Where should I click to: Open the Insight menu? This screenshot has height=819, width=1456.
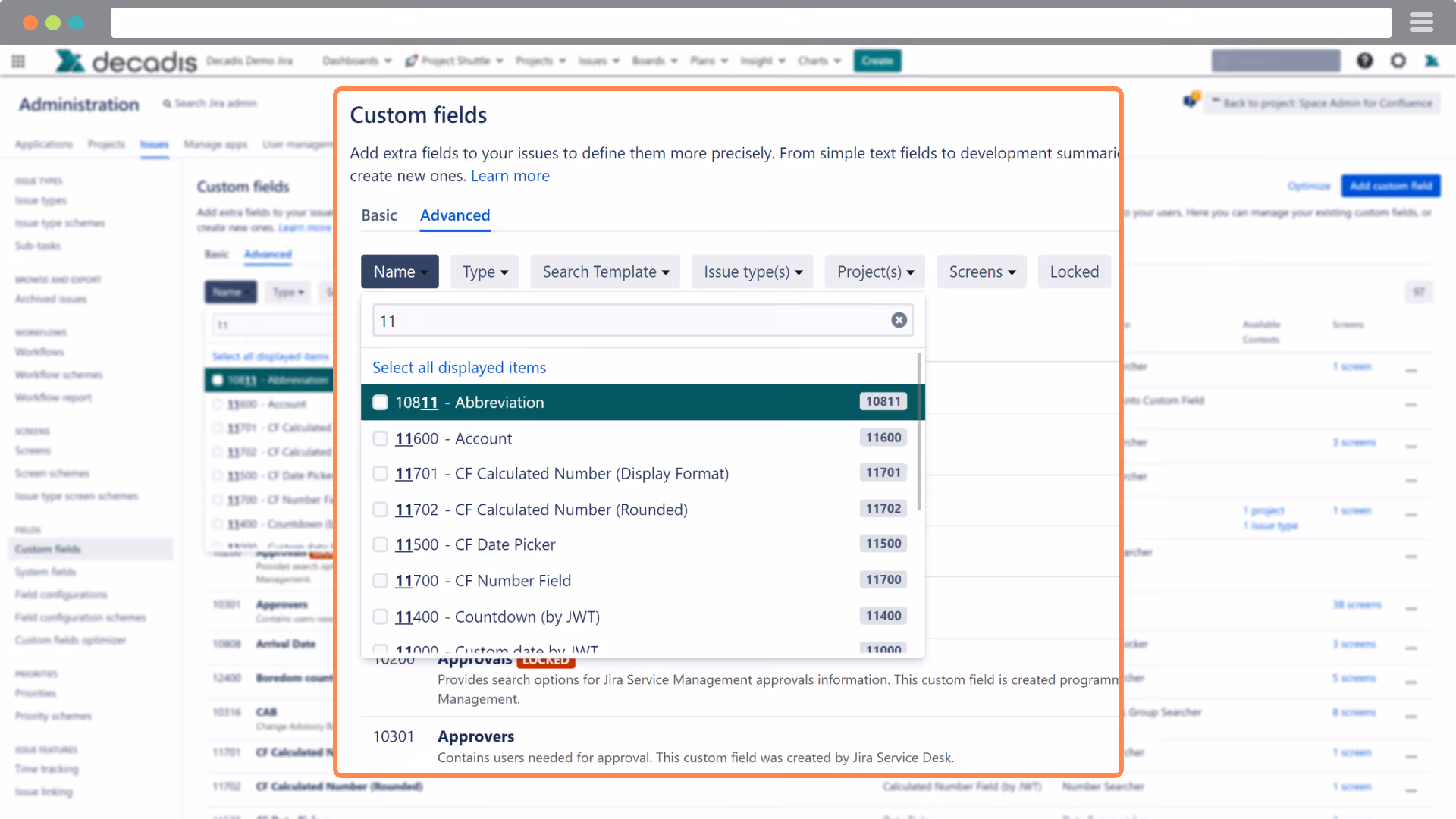[762, 61]
